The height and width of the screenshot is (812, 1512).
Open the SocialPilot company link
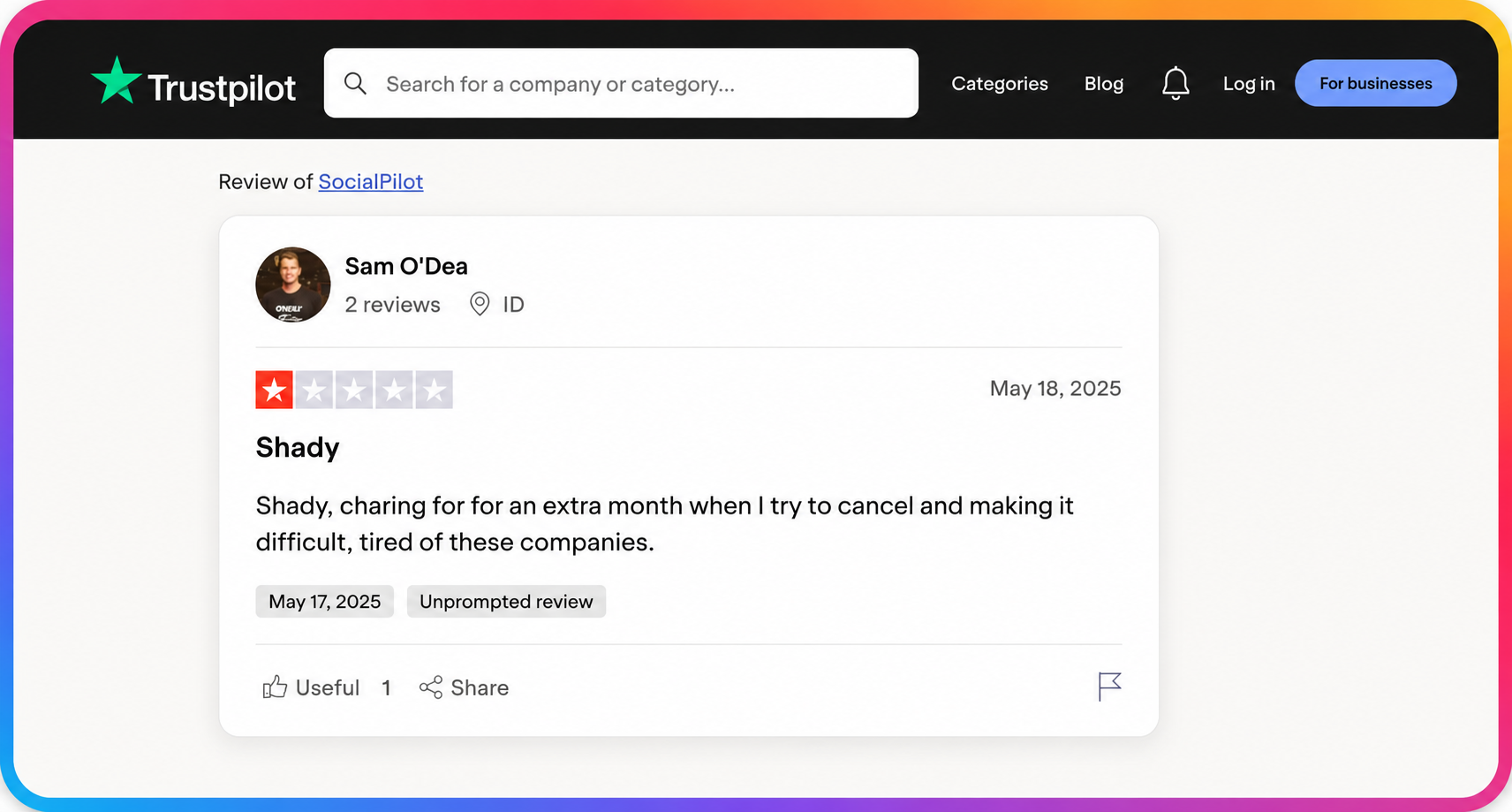coord(371,181)
